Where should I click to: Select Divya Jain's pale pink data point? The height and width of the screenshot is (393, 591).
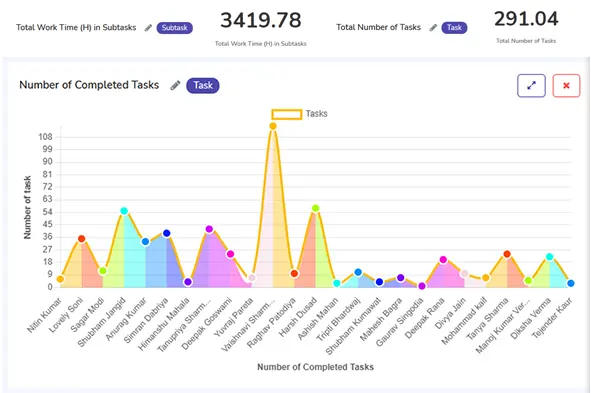[x=464, y=274]
